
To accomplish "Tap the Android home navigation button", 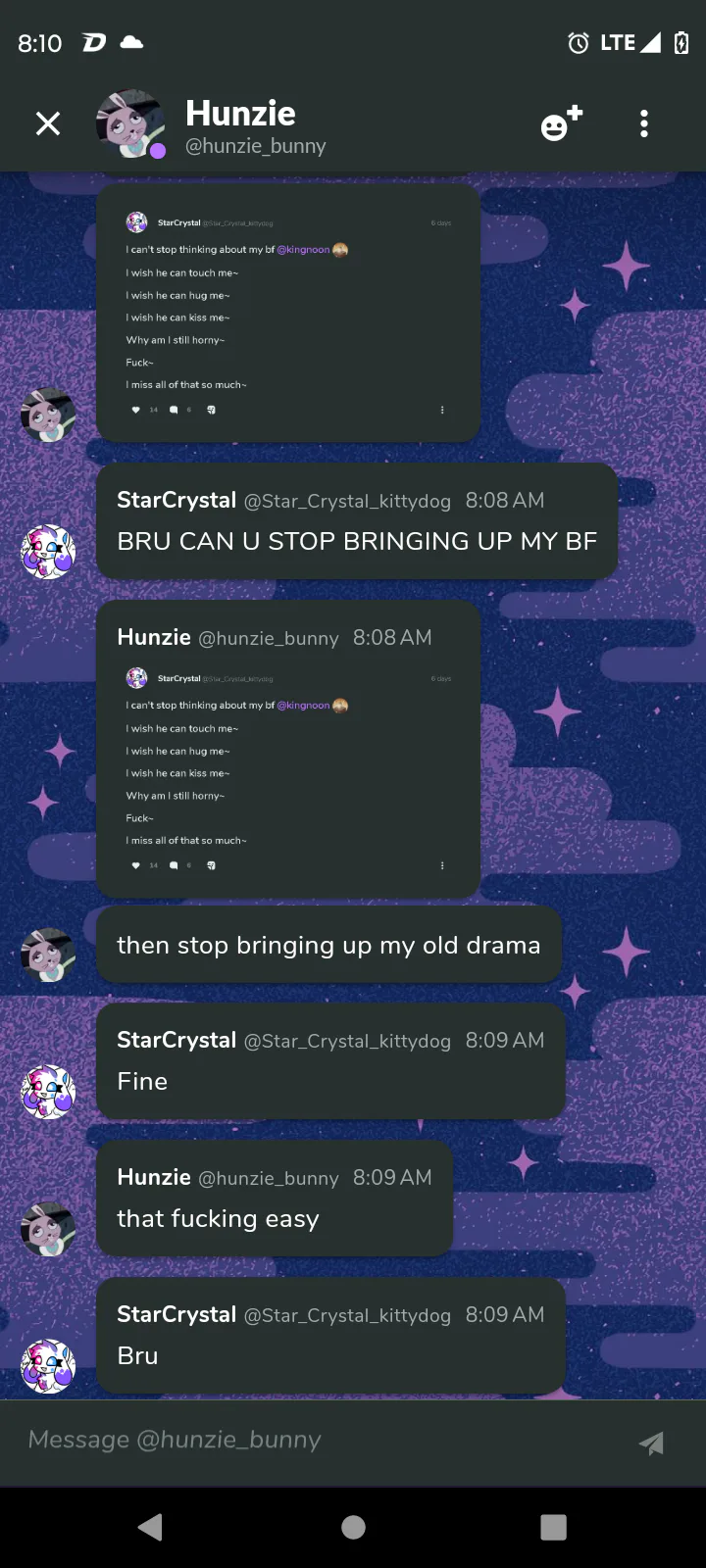I will [353, 1527].
